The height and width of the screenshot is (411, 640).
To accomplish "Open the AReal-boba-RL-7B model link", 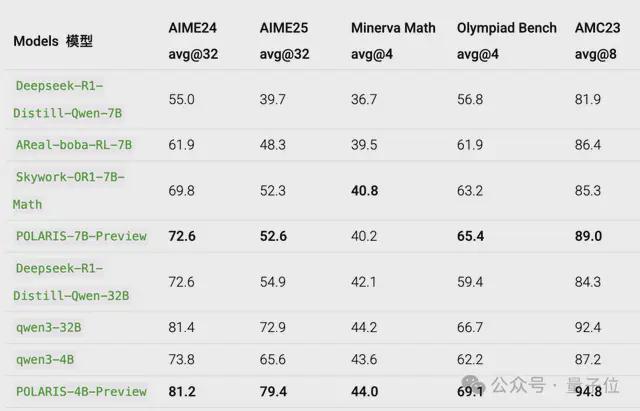I will point(74,145).
